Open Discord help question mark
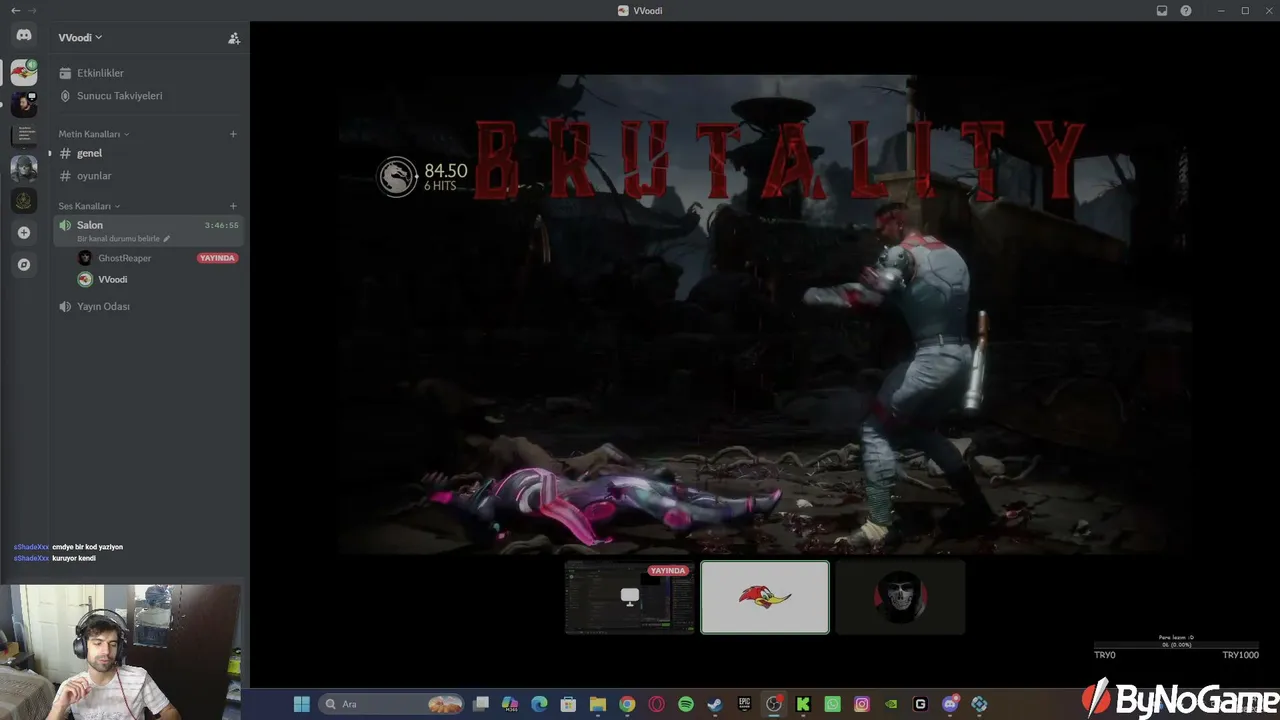Screen dimensions: 1280x720 [x=1186, y=10]
